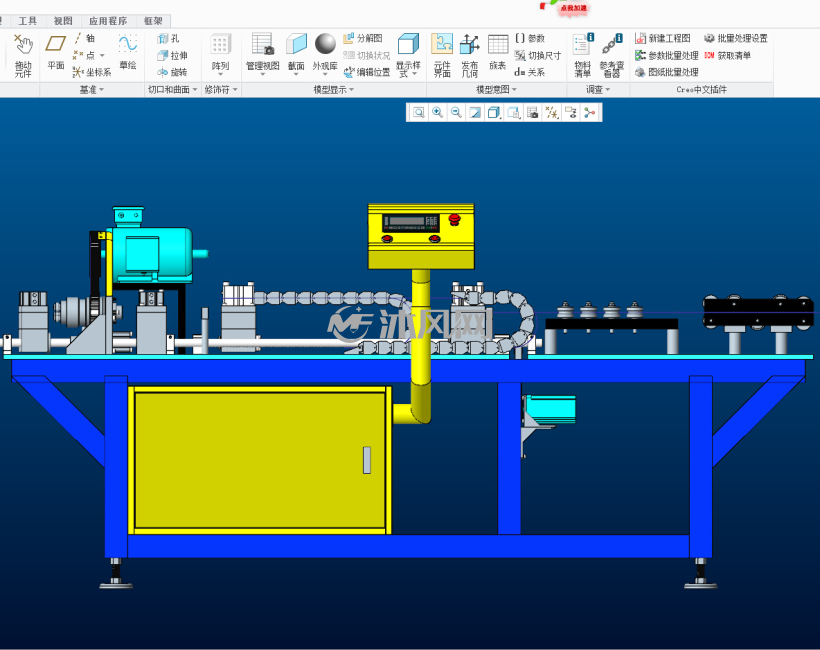The image size is (820, 650).
Task: Open the Appearance Gallery (外观库)
Action: click(325, 54)
